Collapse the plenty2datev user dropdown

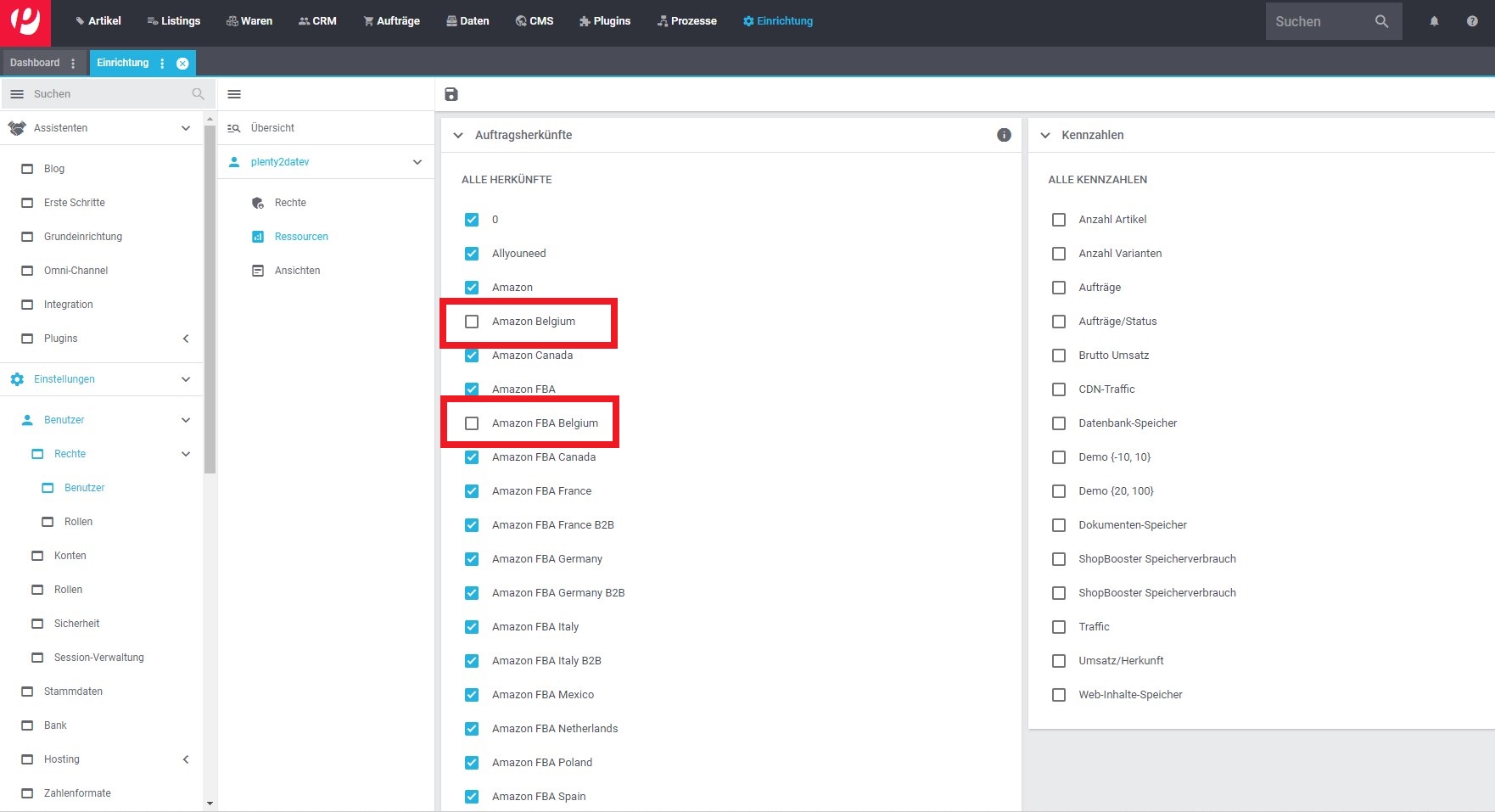pyautogui.click(x=417, y=162)
